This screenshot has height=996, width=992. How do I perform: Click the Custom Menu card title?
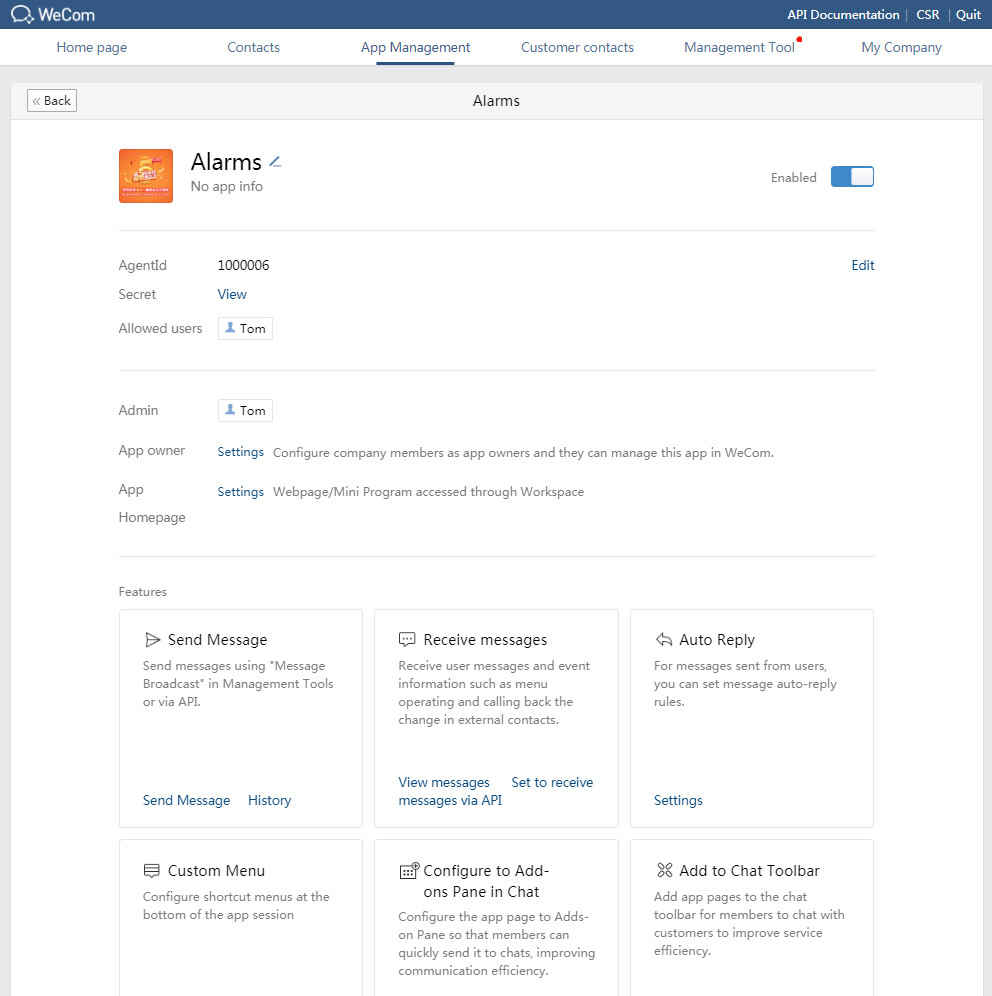[x=216, y=870]
